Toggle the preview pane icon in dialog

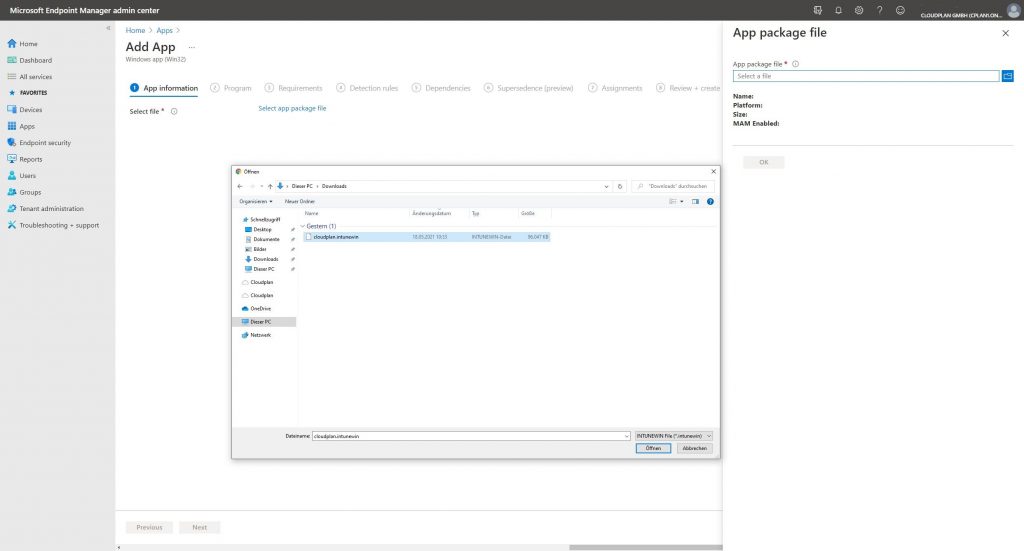(x=696, y=202)
